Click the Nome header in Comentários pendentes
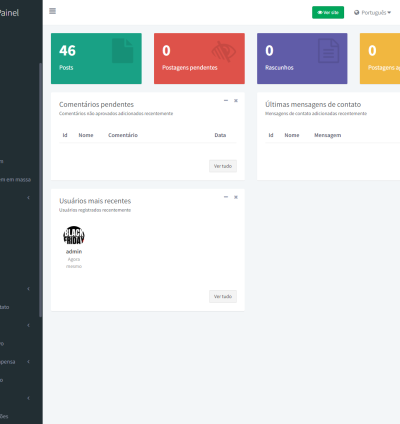The height and width of the screenshot is (424, 400). 86,135
